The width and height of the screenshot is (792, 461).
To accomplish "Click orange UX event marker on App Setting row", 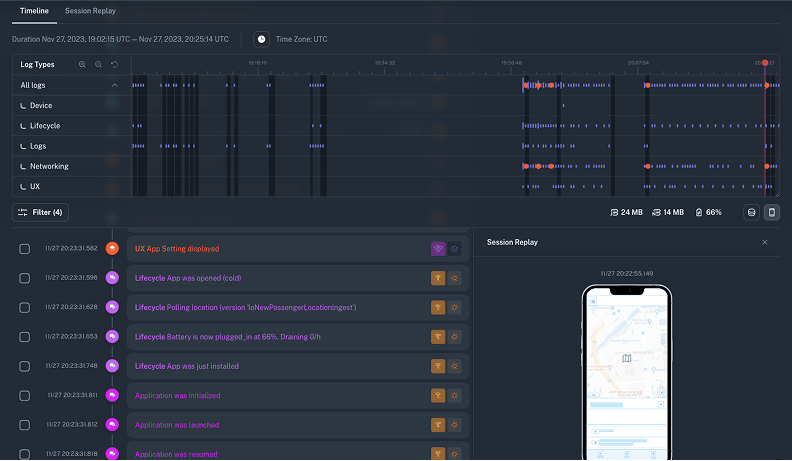I will coord(112,248).
